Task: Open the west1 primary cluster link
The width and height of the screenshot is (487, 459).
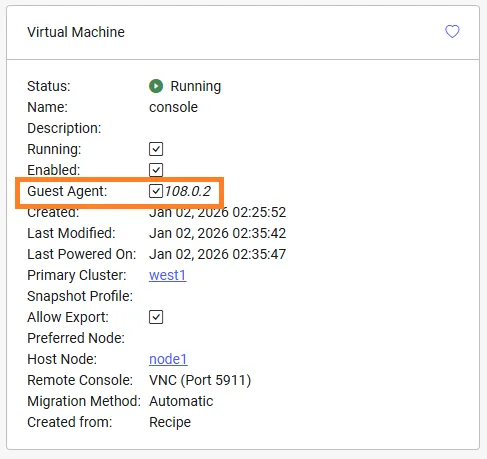Action: [x=168, y=275]
